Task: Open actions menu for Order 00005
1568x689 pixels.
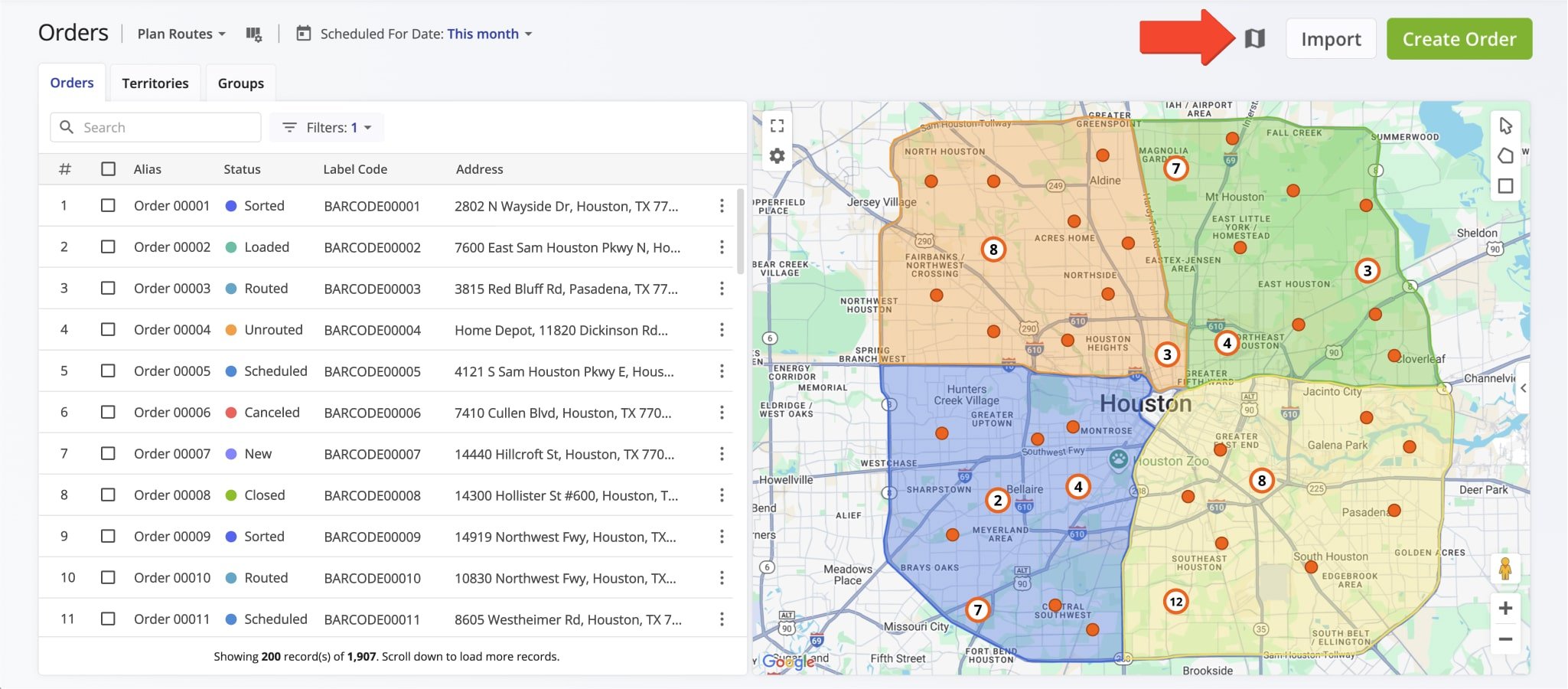Action: [722, 371]
